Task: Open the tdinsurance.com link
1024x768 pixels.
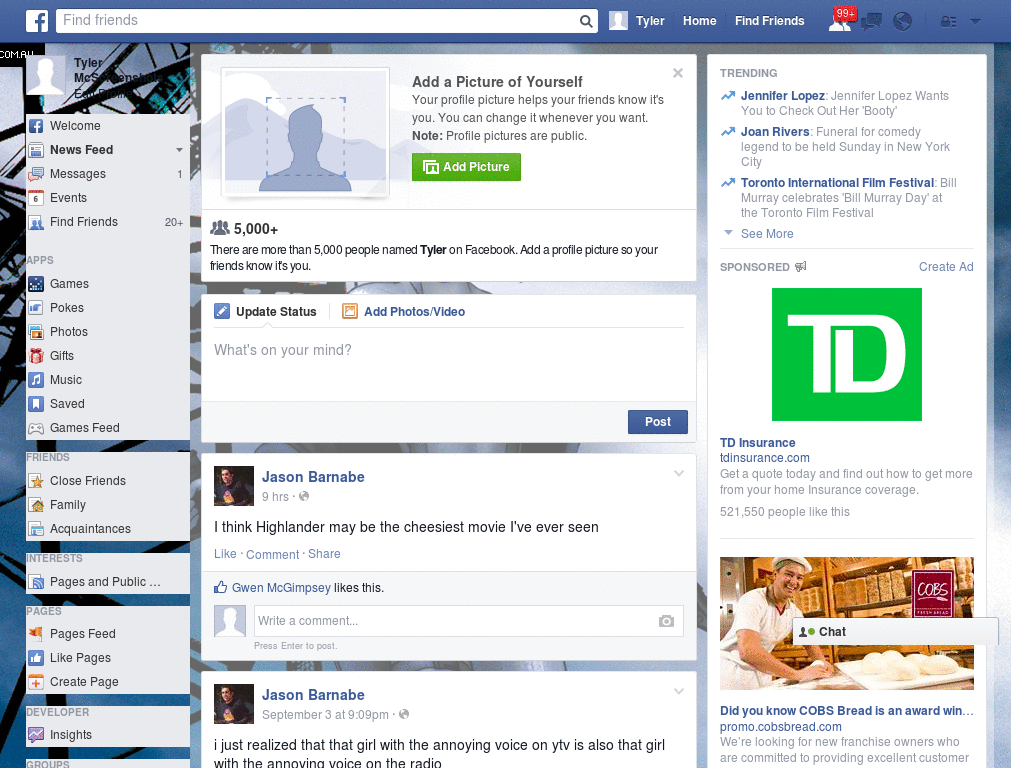Action: tap(765, 458)
